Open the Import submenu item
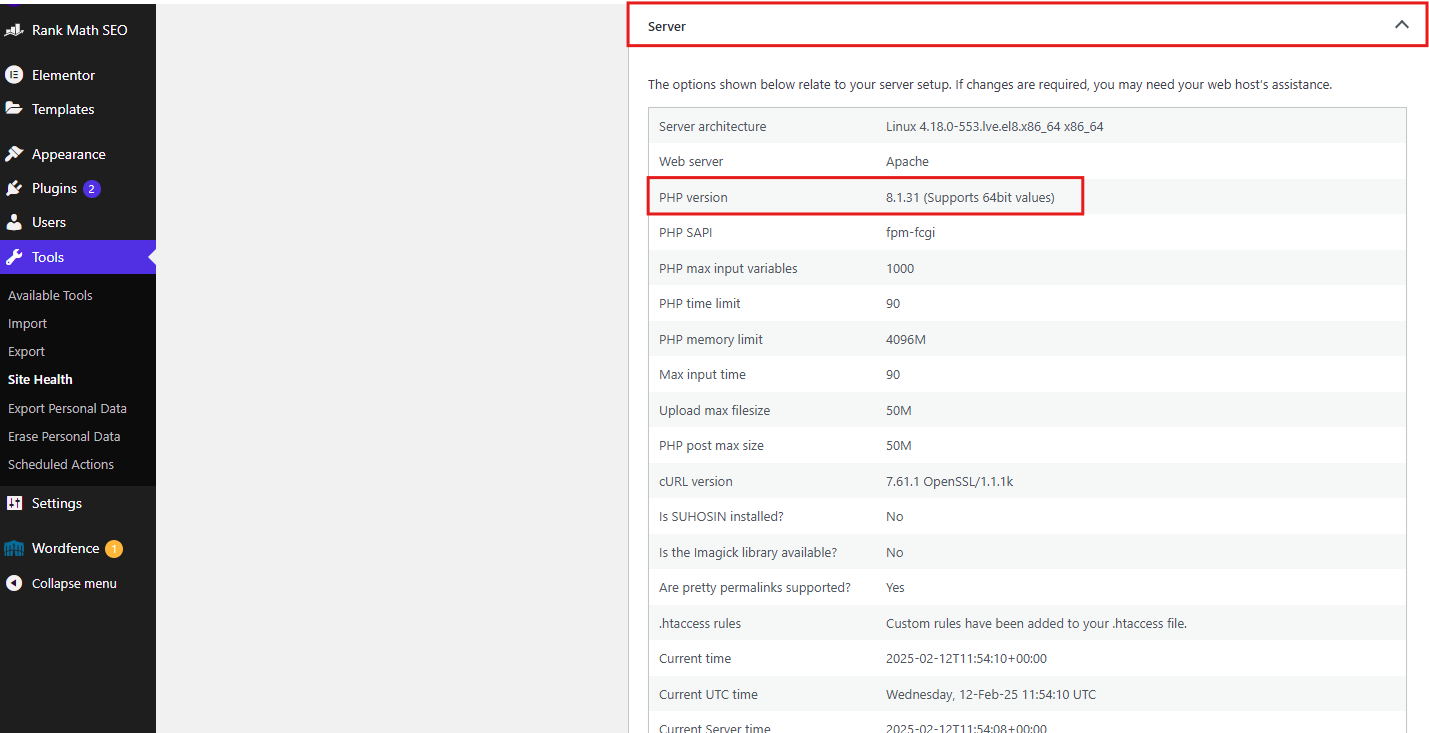 click(x=27, y=323)
